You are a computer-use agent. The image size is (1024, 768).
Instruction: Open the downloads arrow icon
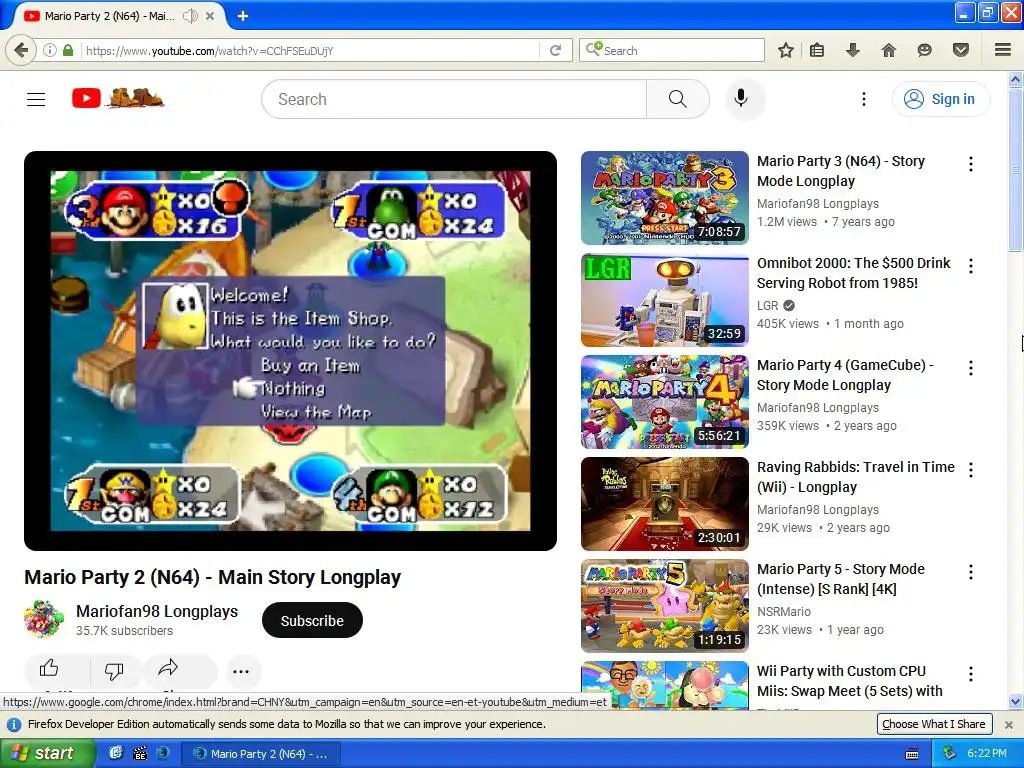pos(852,50)
